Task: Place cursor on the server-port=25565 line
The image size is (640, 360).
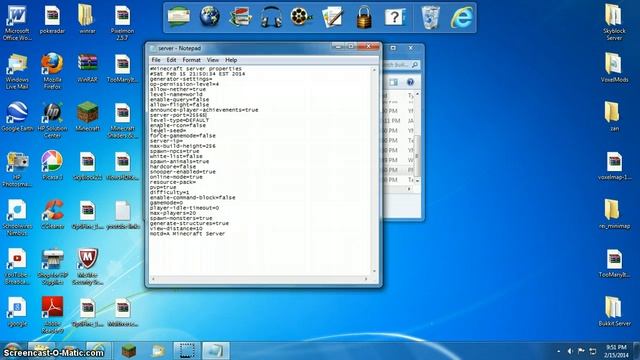Action: (x=178, y=115)
